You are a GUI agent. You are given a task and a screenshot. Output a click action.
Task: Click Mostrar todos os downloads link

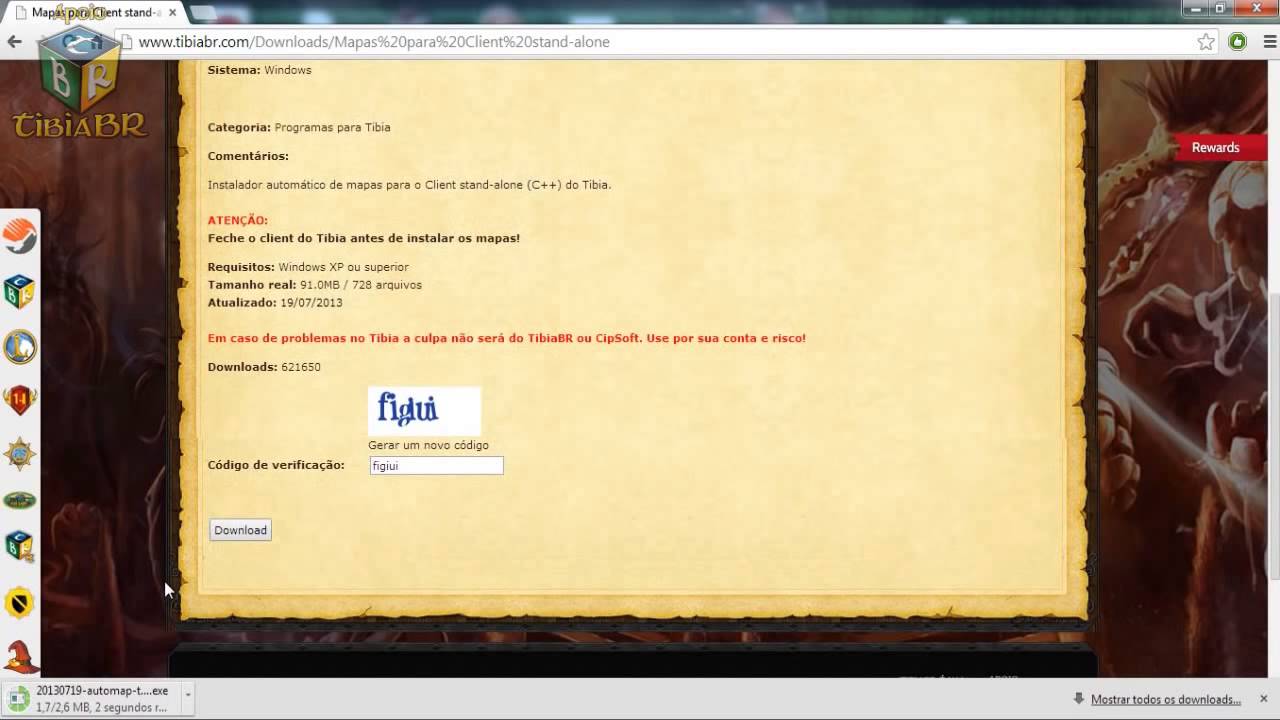tap(1166, 699)
